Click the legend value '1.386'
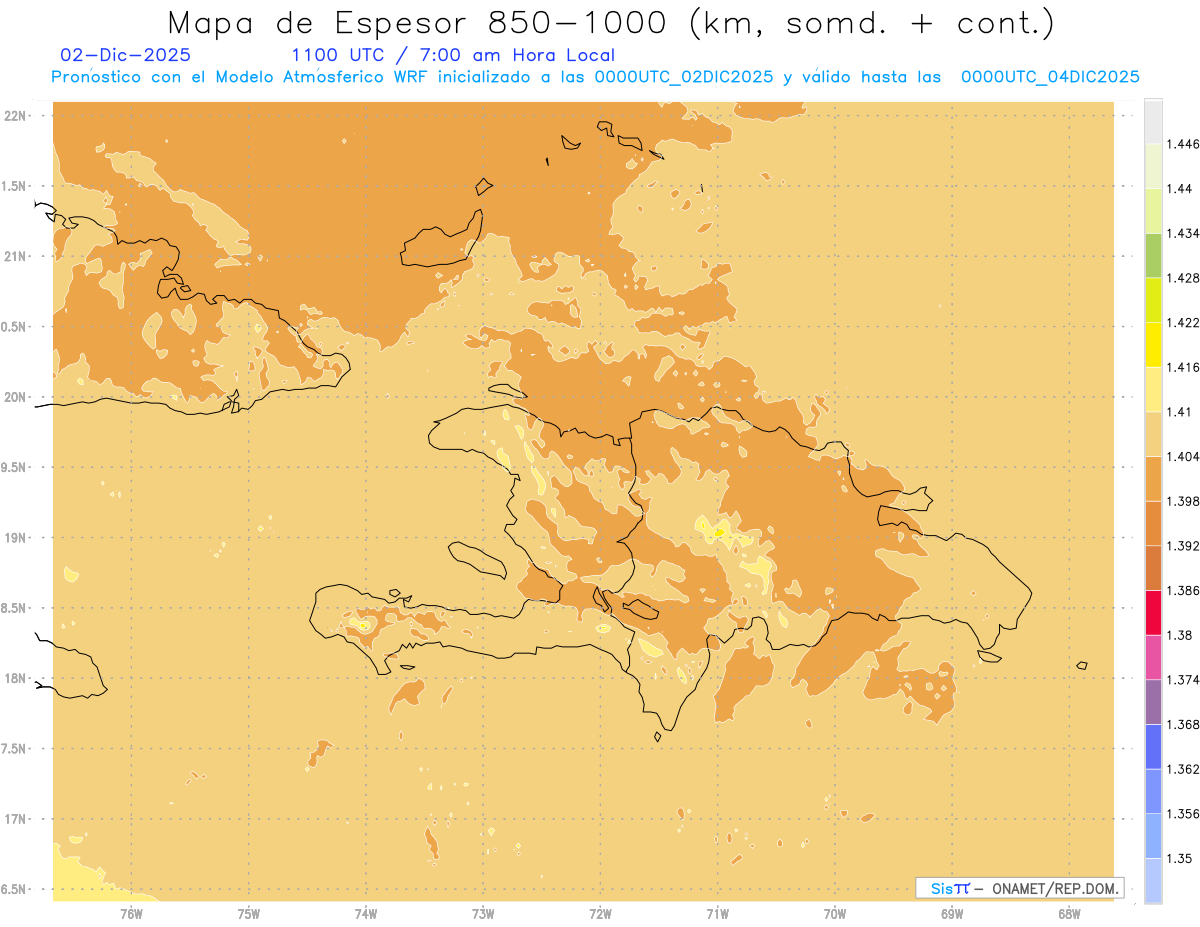The width and height of the screenshot is (1200, 927). pos(1183,590)
